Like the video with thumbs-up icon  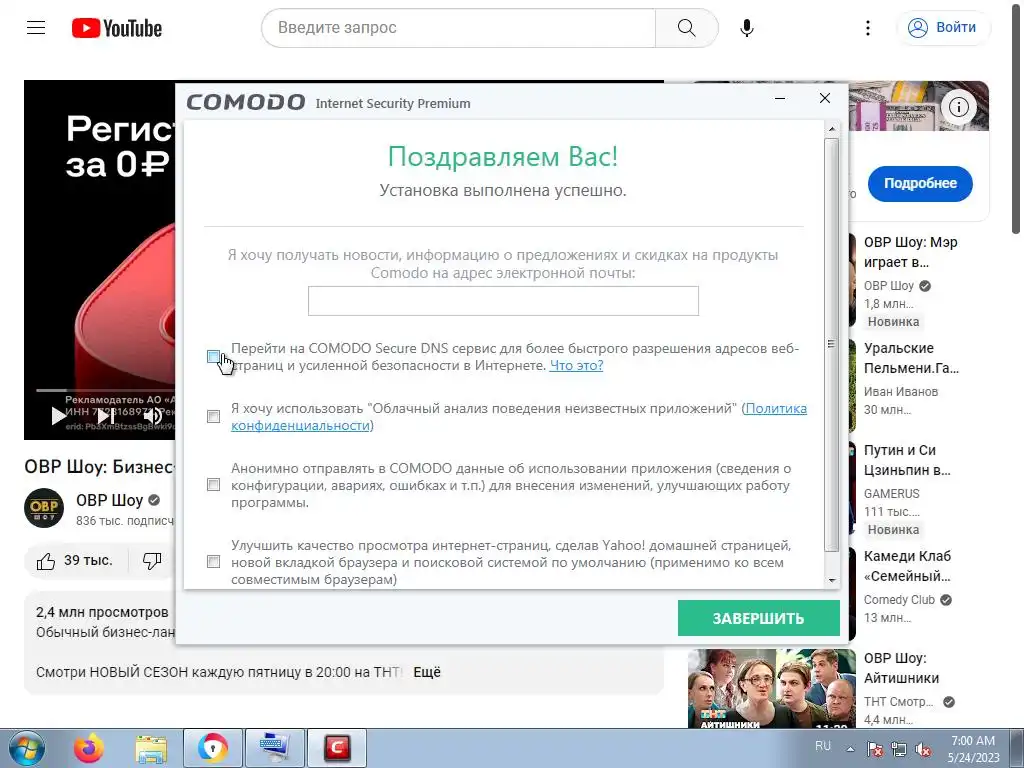click(x=46, y=561)
